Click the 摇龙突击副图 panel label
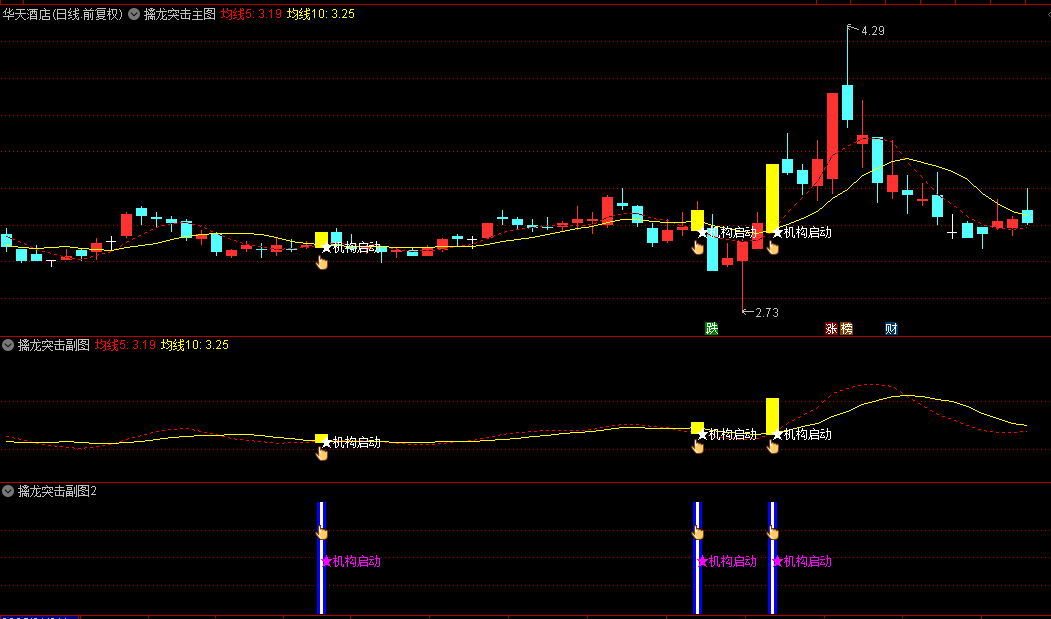The image size is (1051, 619). 54,345
